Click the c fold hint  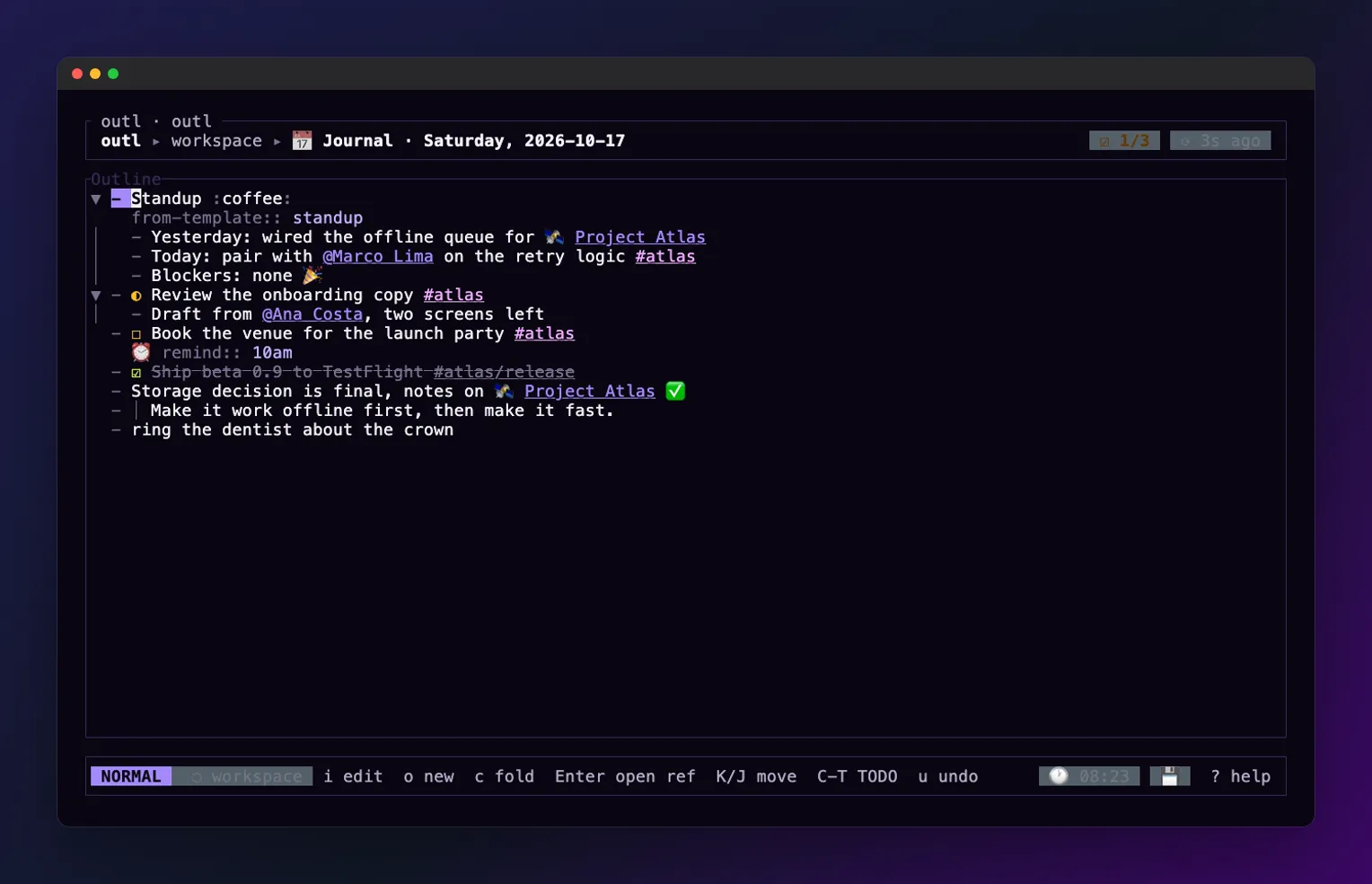pyautogui.click(x=504, y=776)
